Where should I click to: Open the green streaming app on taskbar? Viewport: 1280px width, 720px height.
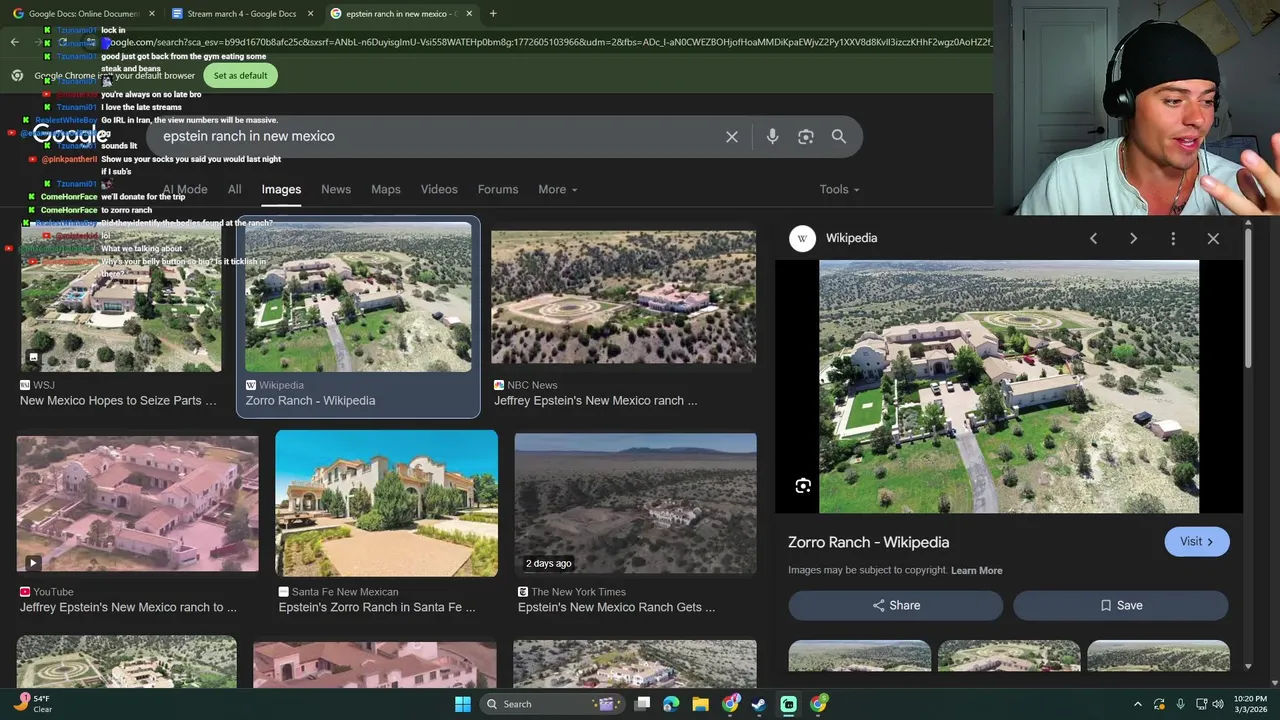[789, 704]
